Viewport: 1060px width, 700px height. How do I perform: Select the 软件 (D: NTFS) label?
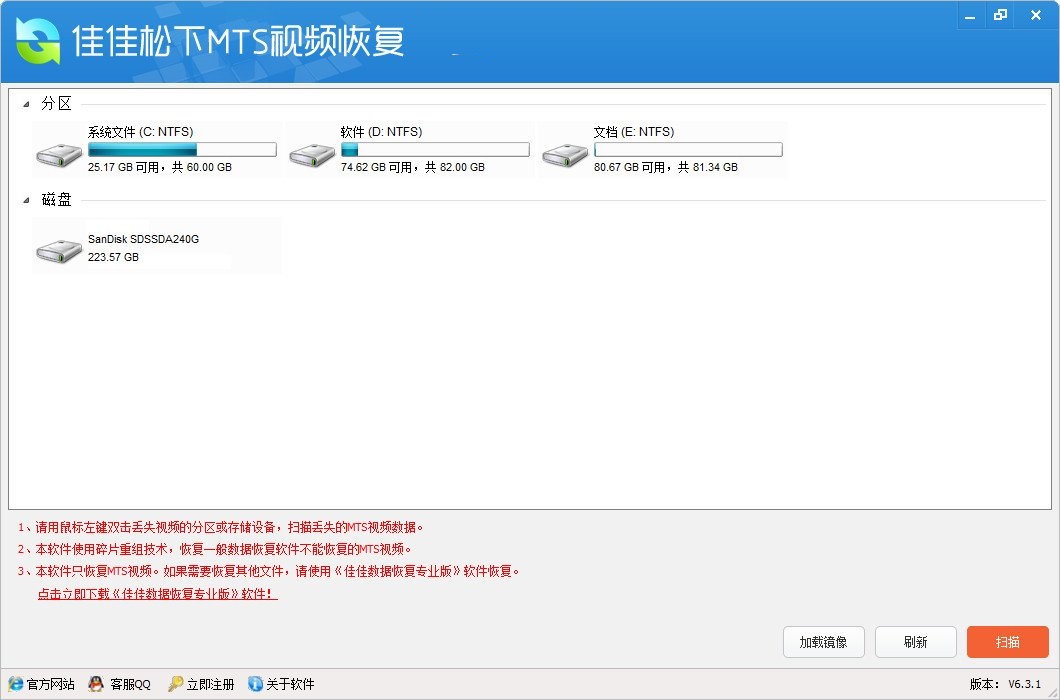(x=381, y=132)
